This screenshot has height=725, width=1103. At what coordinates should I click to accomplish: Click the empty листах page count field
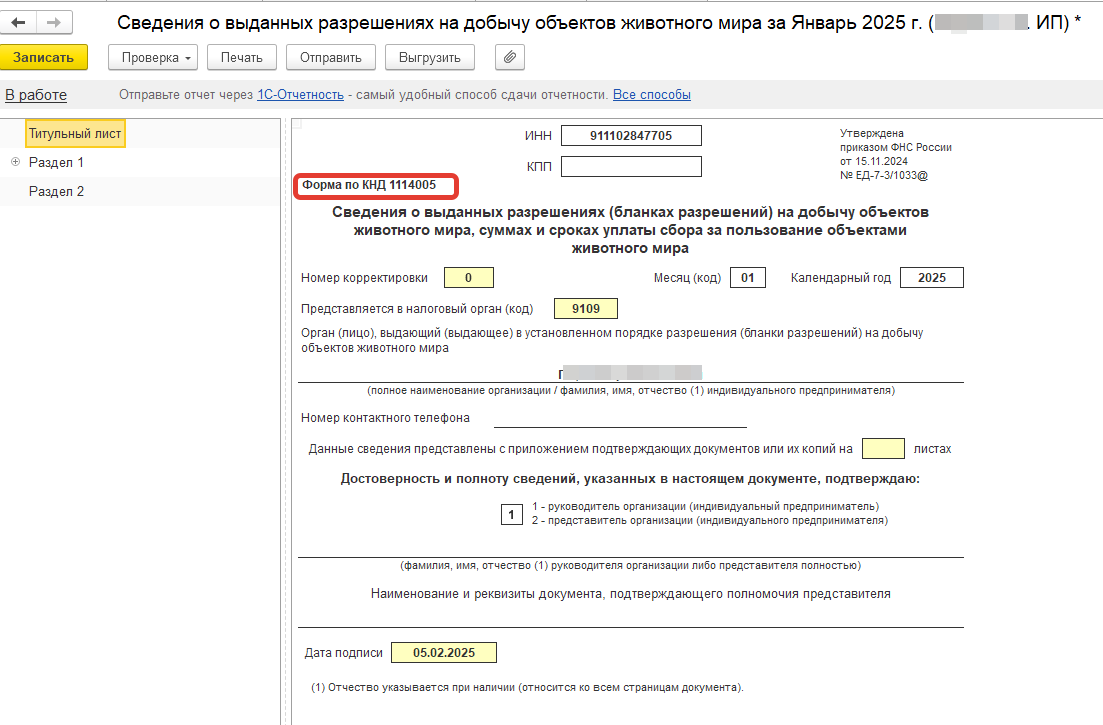882,449
